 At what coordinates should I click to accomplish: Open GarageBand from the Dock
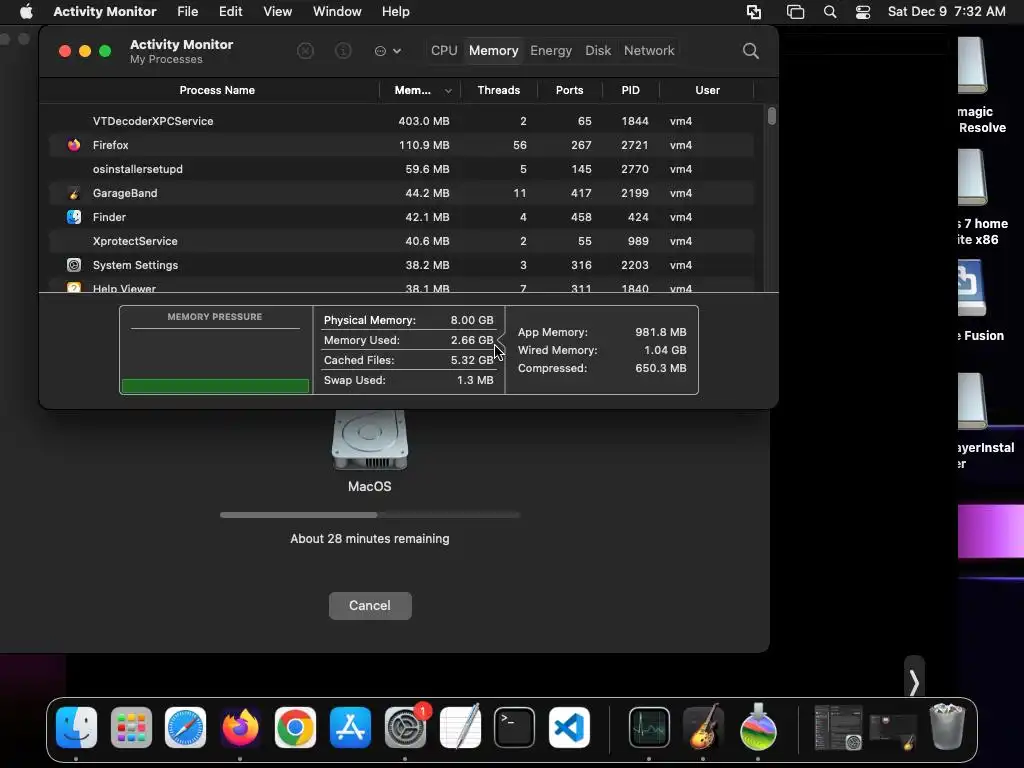(703, 727)
